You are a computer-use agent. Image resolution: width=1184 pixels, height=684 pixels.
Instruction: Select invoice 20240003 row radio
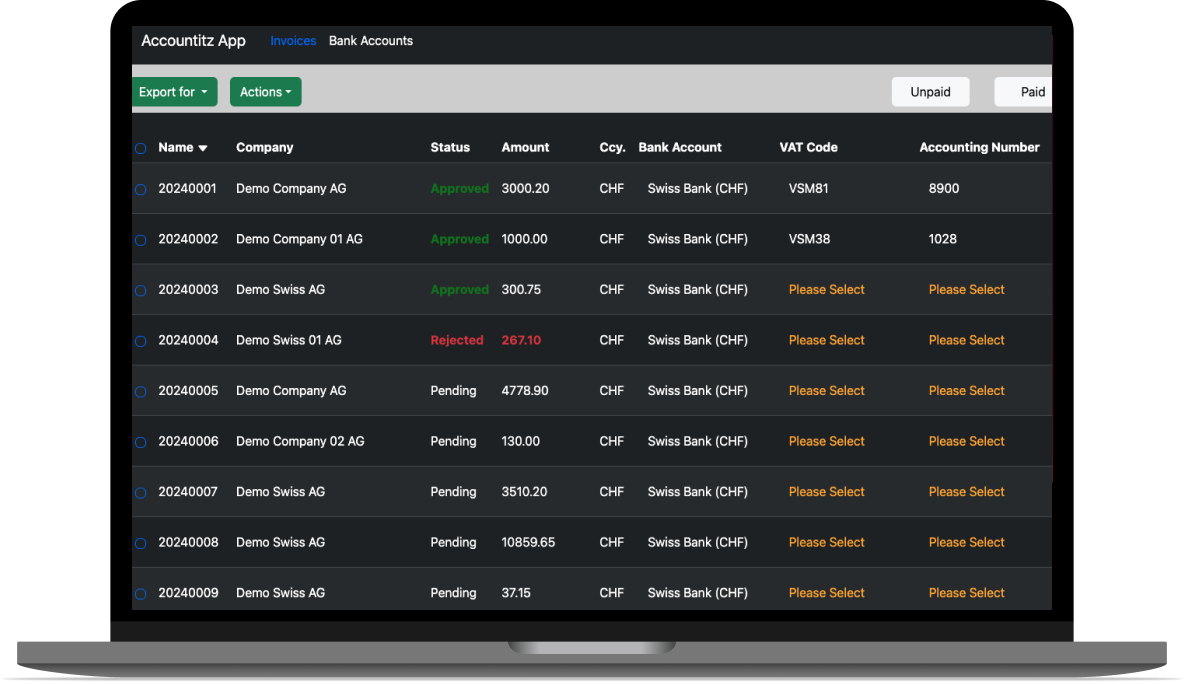click(140, 291)
